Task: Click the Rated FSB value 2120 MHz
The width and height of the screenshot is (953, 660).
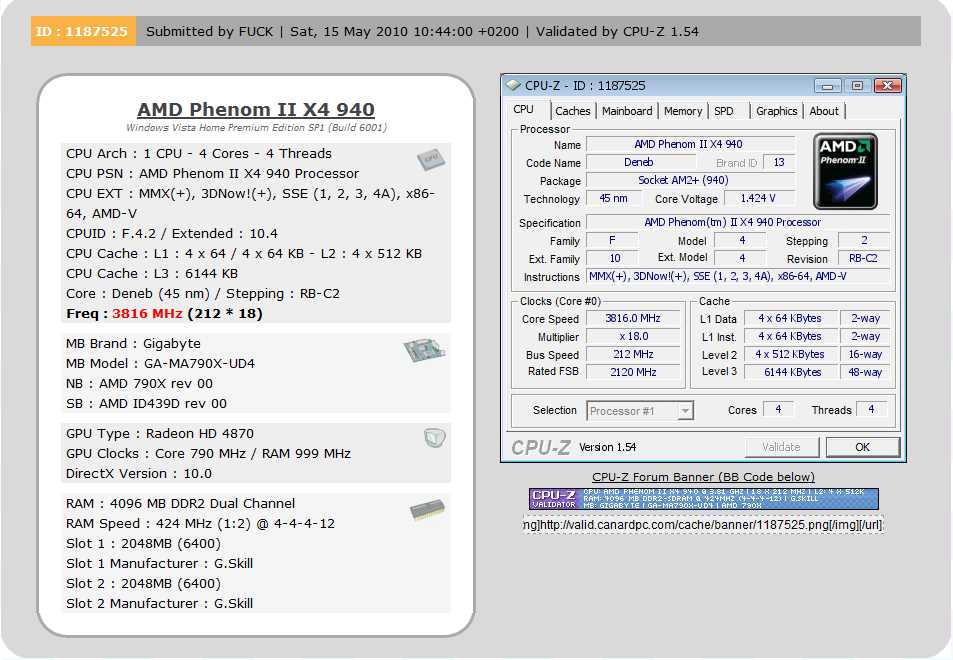Action: pos(633,372)
